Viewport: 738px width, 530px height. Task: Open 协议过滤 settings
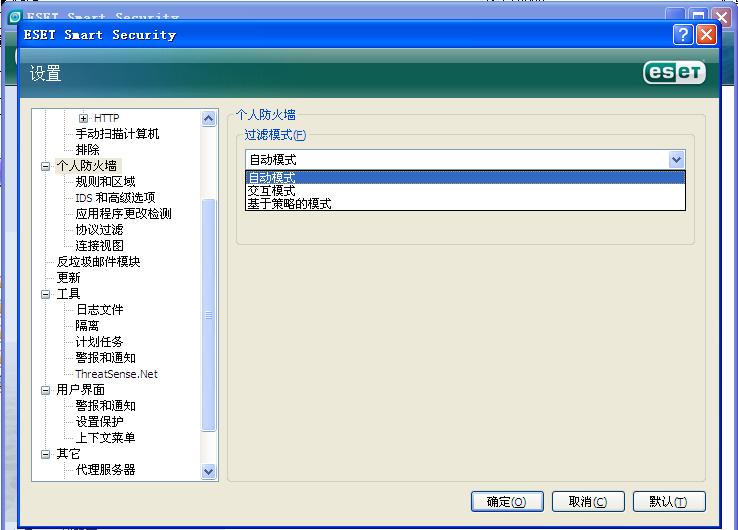click(99, 230)
